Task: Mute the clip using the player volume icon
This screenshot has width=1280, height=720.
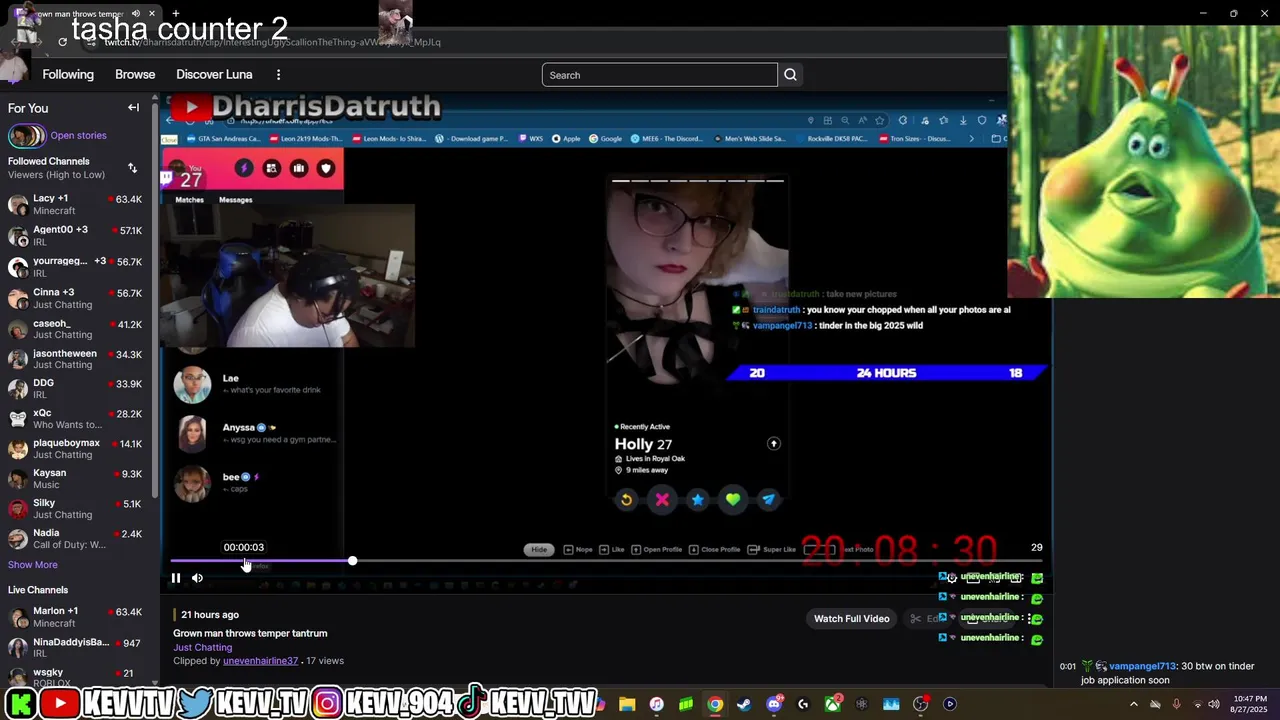Action: [x=197, y=578]
